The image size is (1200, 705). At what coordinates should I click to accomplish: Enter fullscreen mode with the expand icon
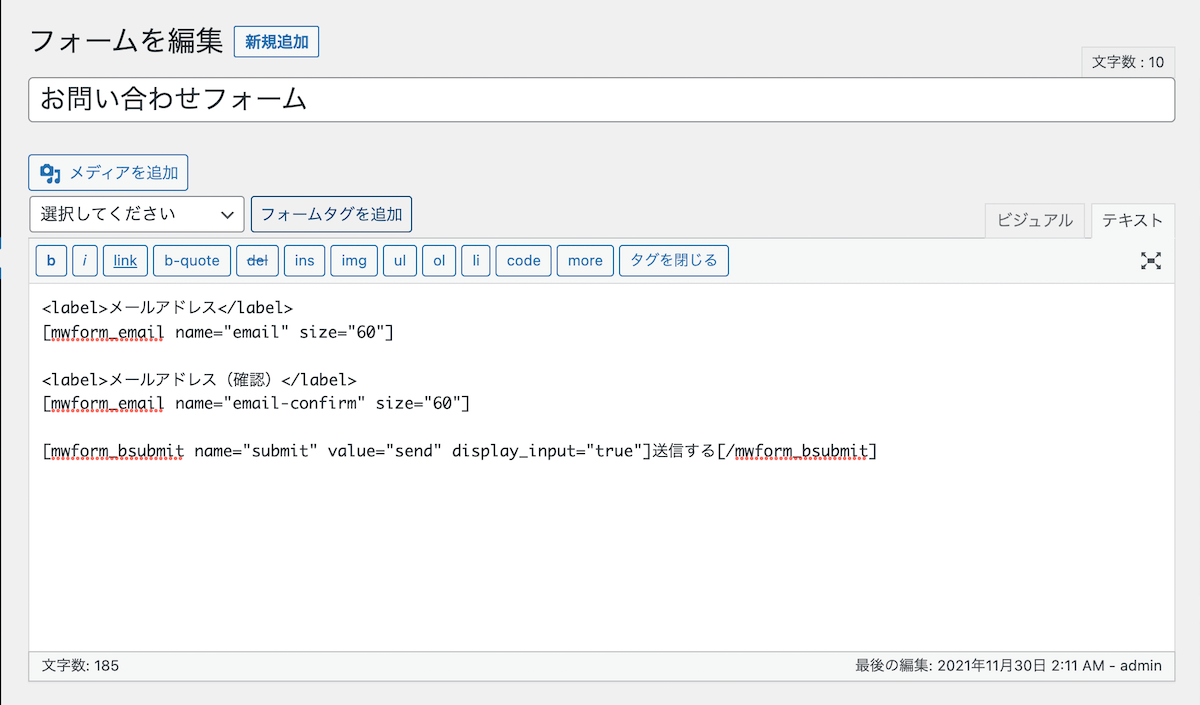coord(1151,260)
